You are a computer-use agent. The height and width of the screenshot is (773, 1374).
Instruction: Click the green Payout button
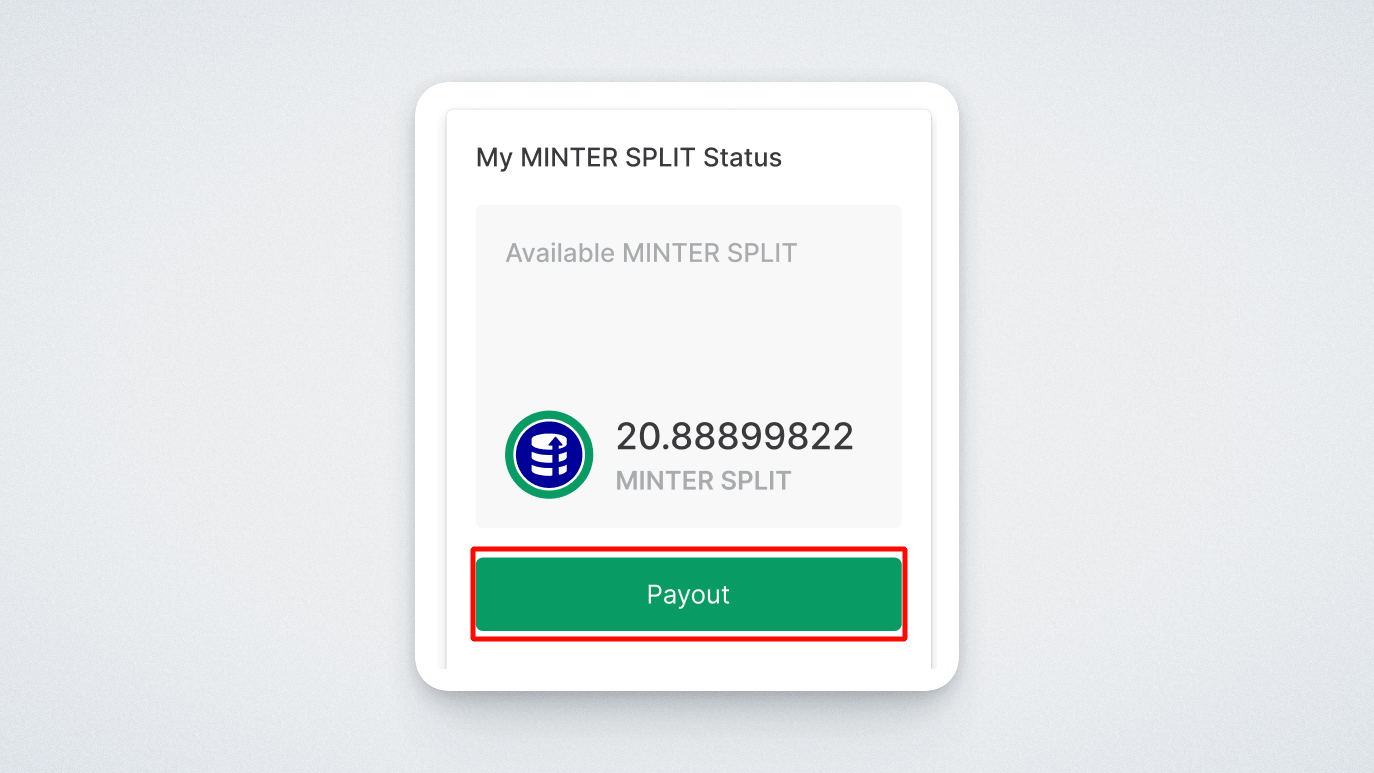tap(688, 594)
